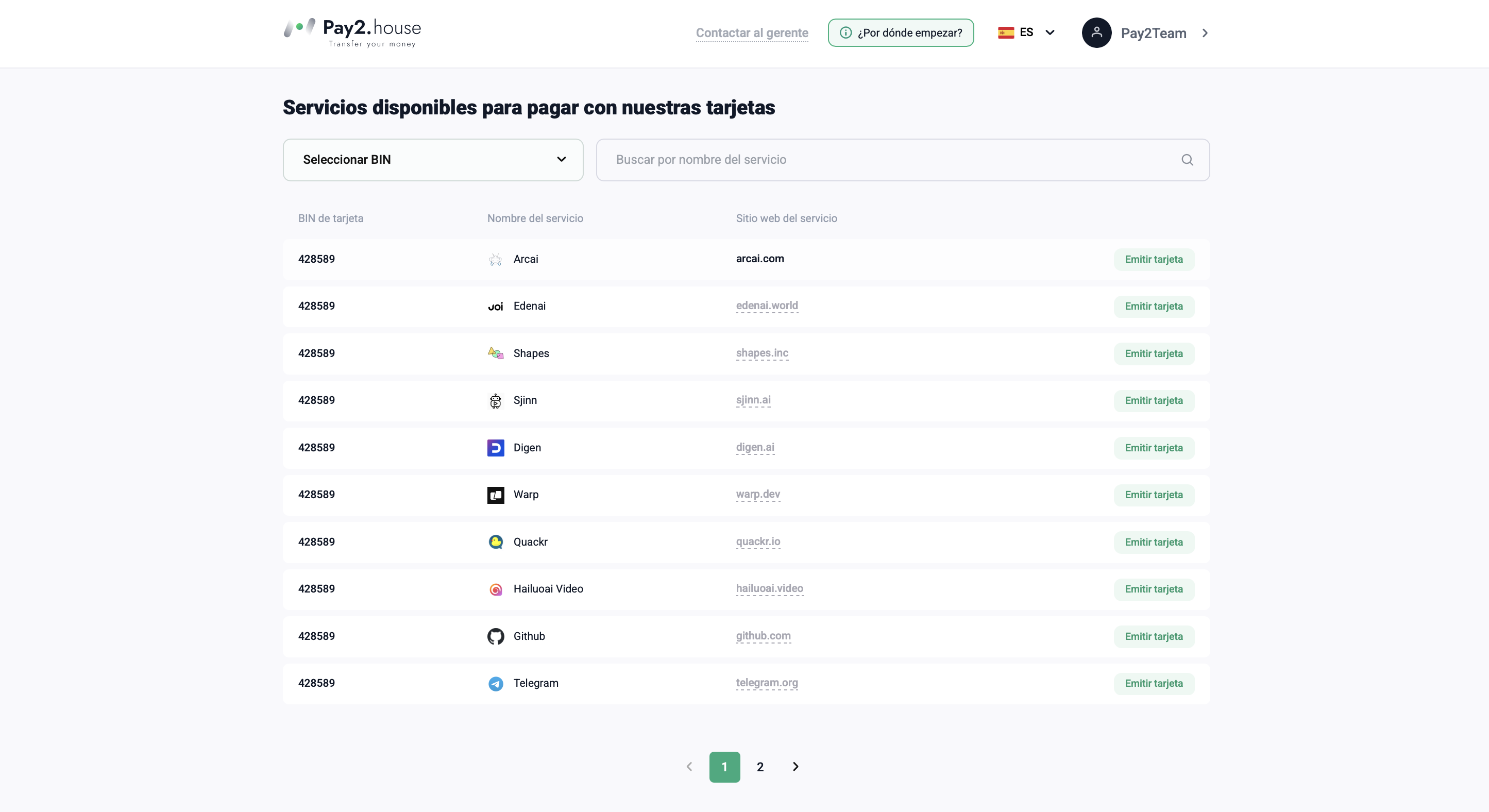This screenshot has width=1489, height=812.
Task: Open the Seleccionar BIN dropdown
Action: tap(433, 160)
